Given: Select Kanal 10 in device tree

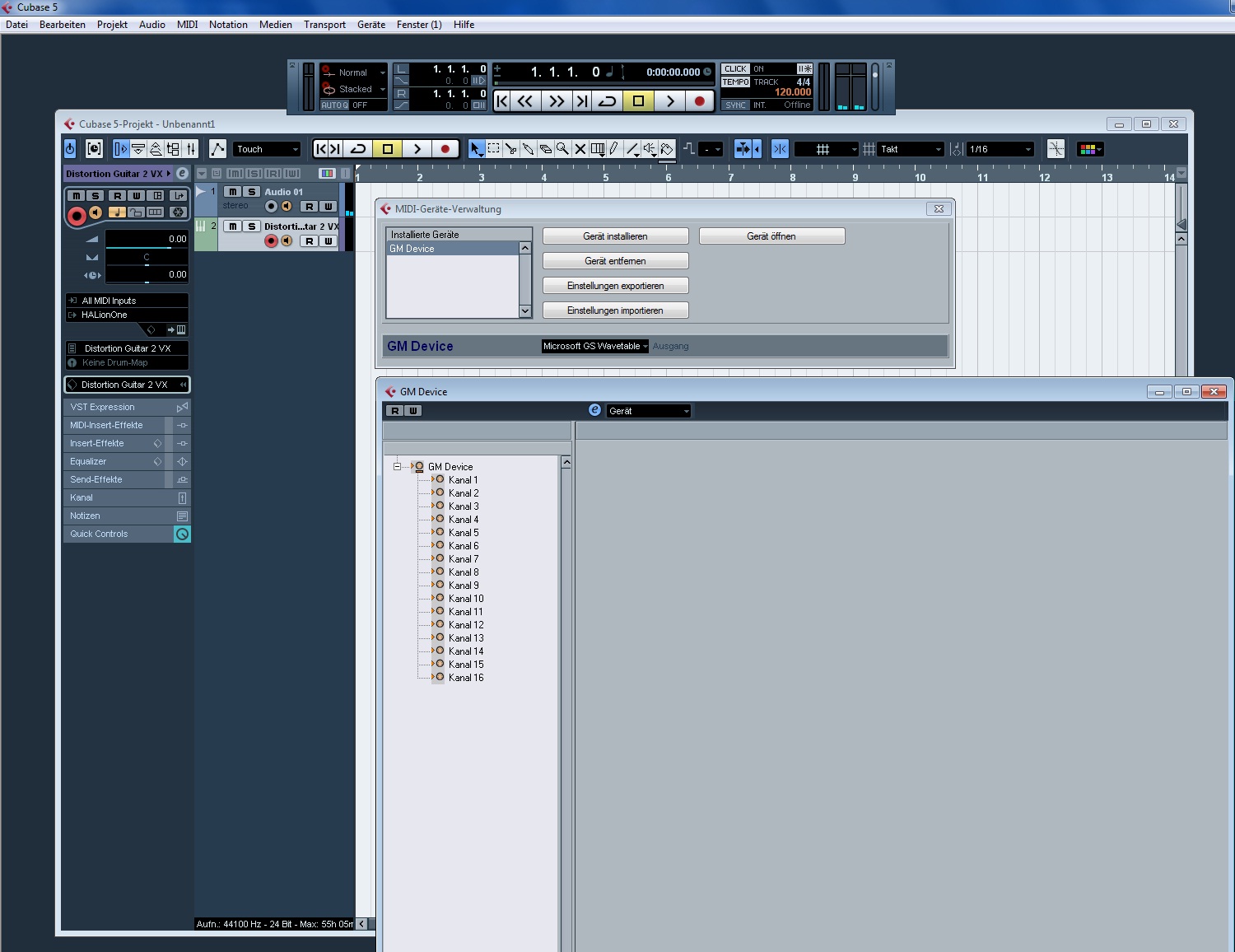Looking at the screenshot, I should coord(466,599).
